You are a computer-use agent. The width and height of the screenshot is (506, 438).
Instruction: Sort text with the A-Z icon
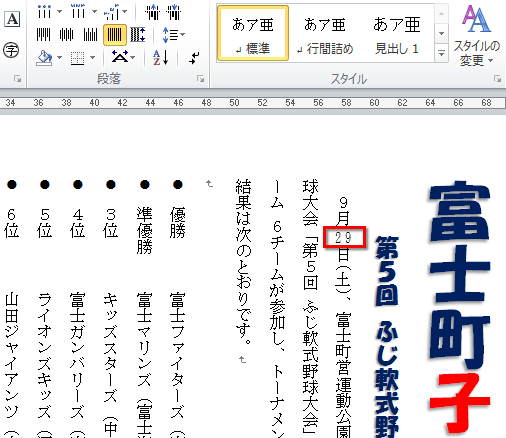tap(161, 57)
